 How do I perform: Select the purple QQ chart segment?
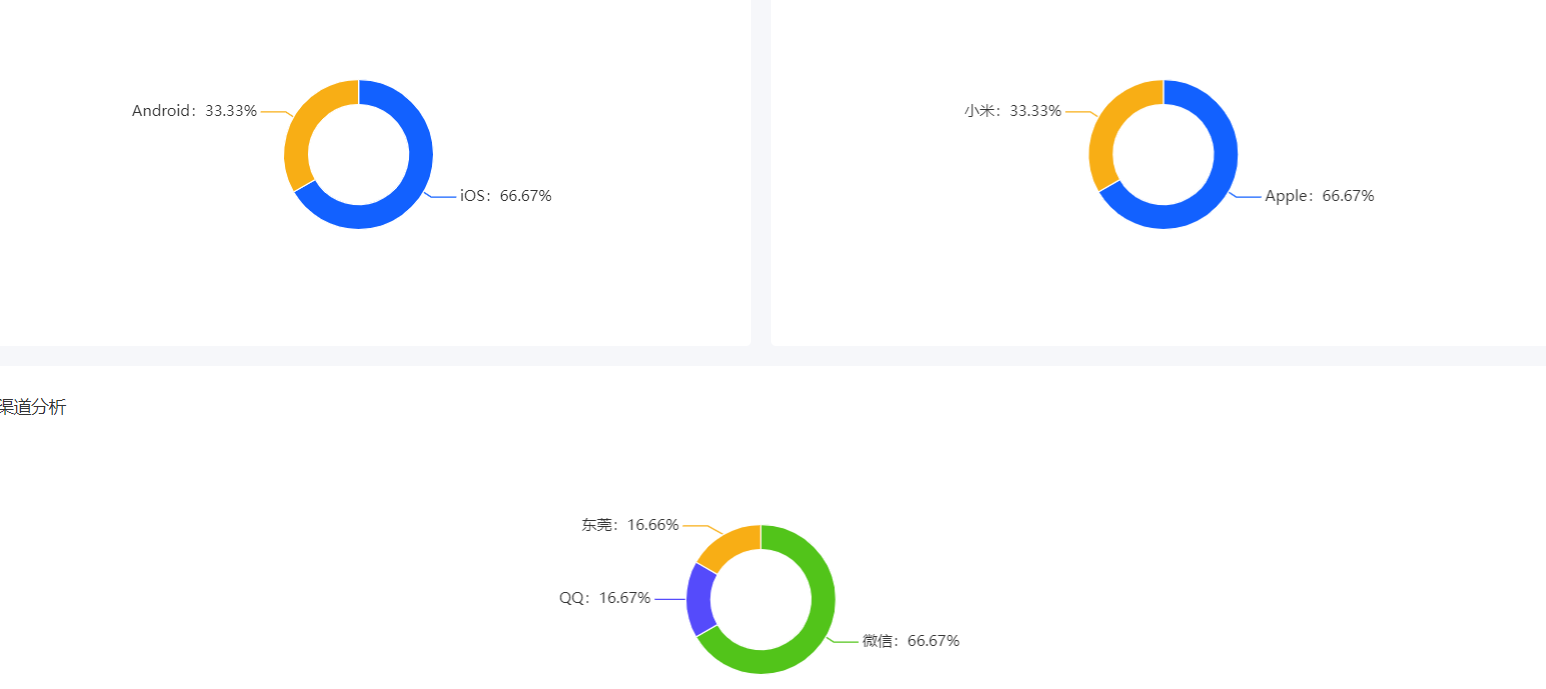(x=699, y=598)
